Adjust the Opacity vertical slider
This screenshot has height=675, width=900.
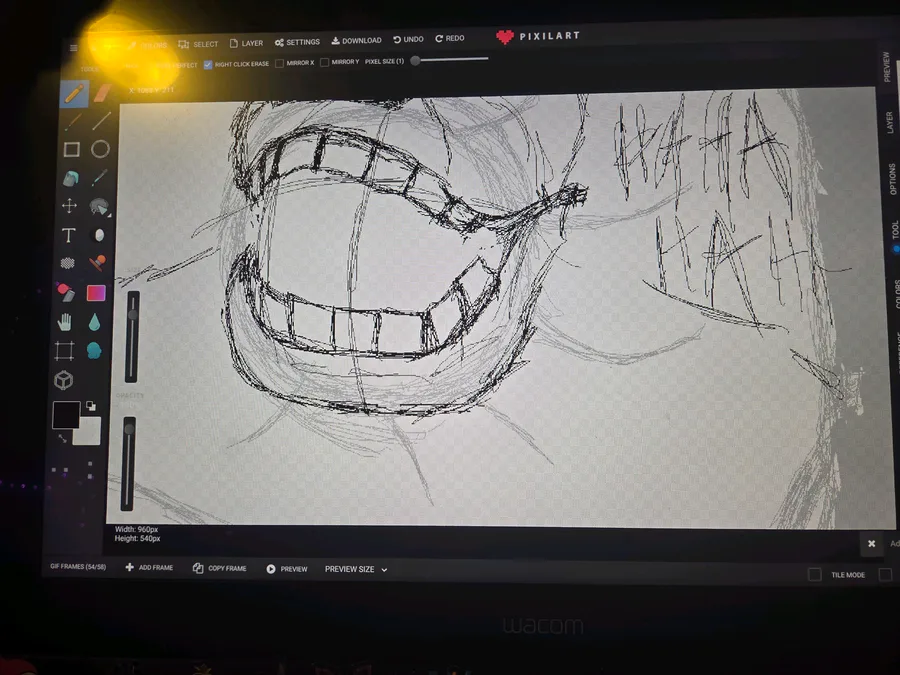pyautogui.click(x=129, y=464)
